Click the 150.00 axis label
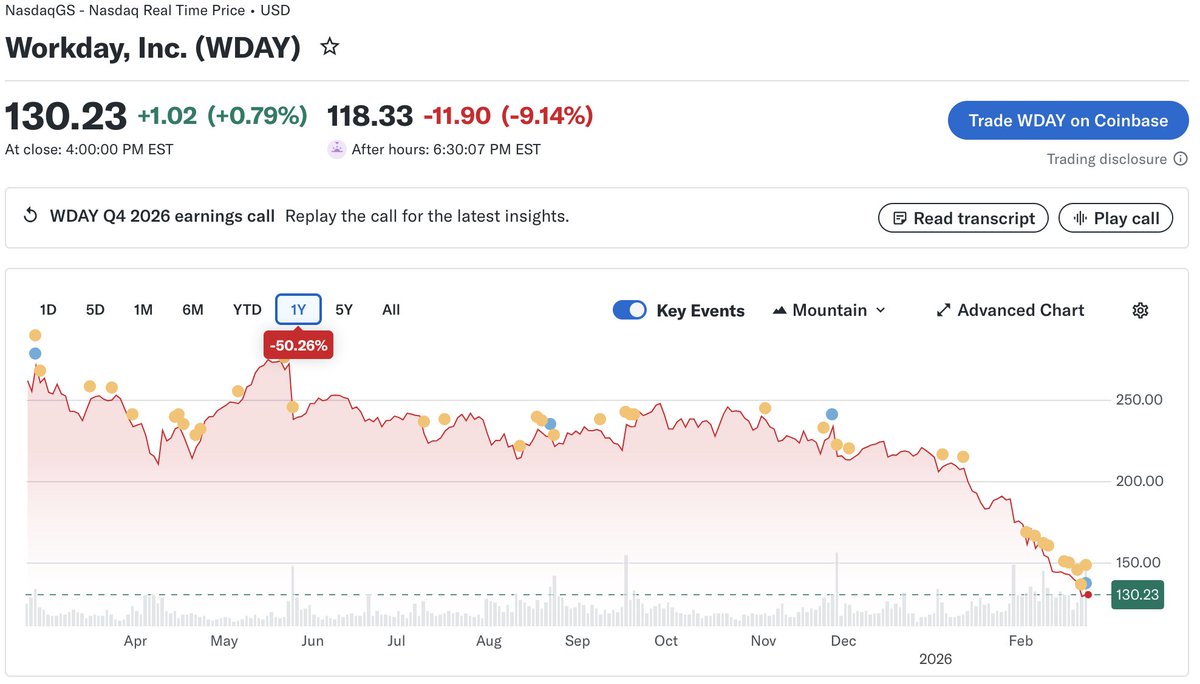Screen dimensions: 1200x684 pyautogui.click(x=1139, y=563)
